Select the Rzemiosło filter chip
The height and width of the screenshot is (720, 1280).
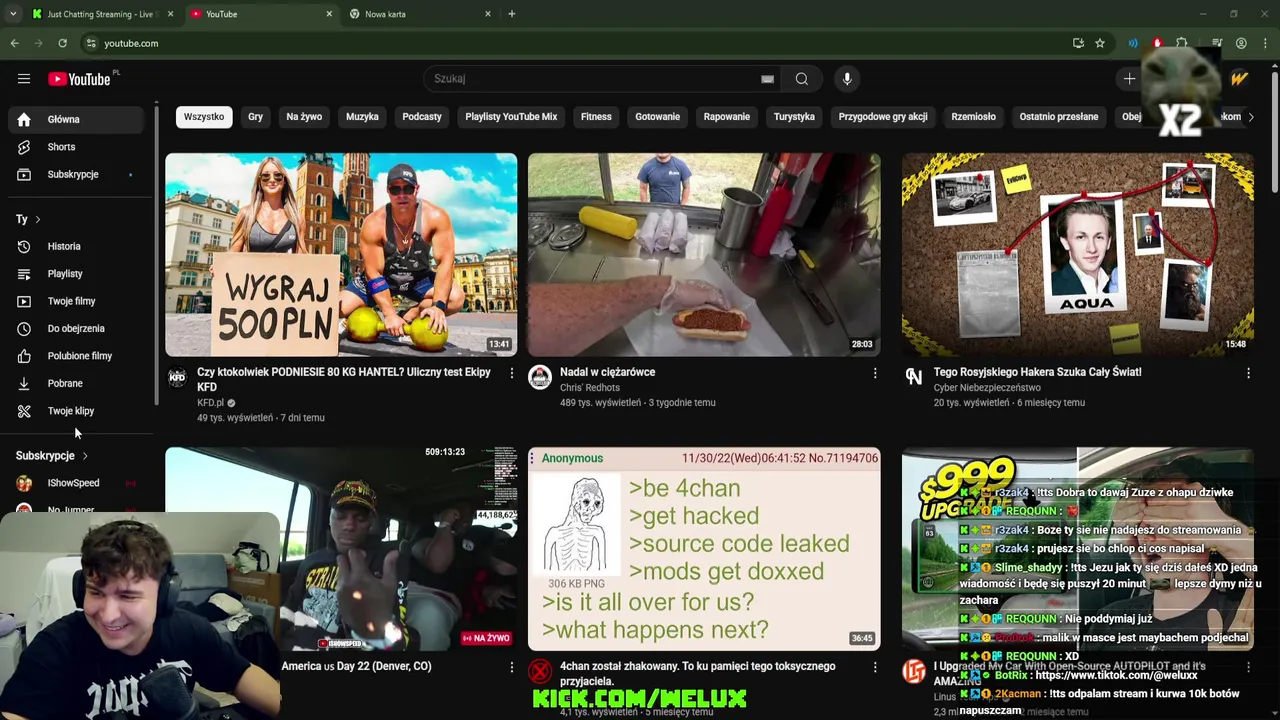[973, 117]
